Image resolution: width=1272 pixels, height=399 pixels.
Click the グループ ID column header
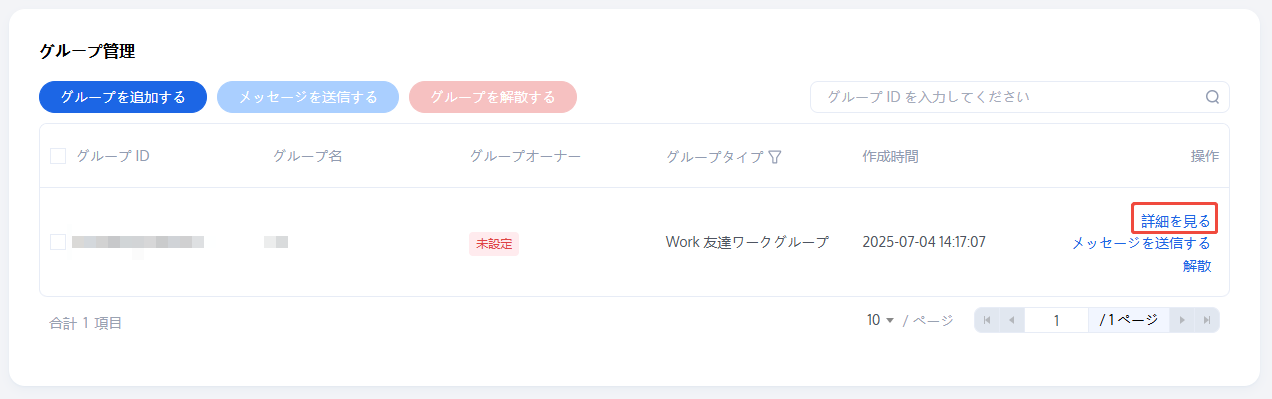click(x=113, y=156)
